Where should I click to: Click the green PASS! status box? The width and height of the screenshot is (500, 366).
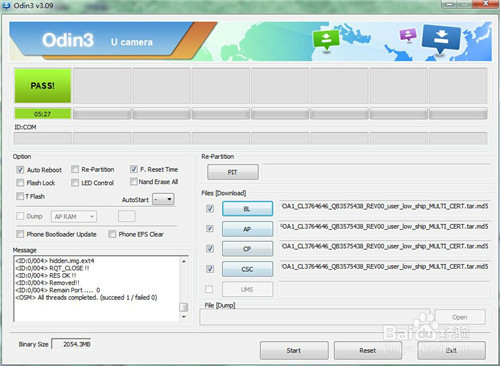click(x=43, y=86)
